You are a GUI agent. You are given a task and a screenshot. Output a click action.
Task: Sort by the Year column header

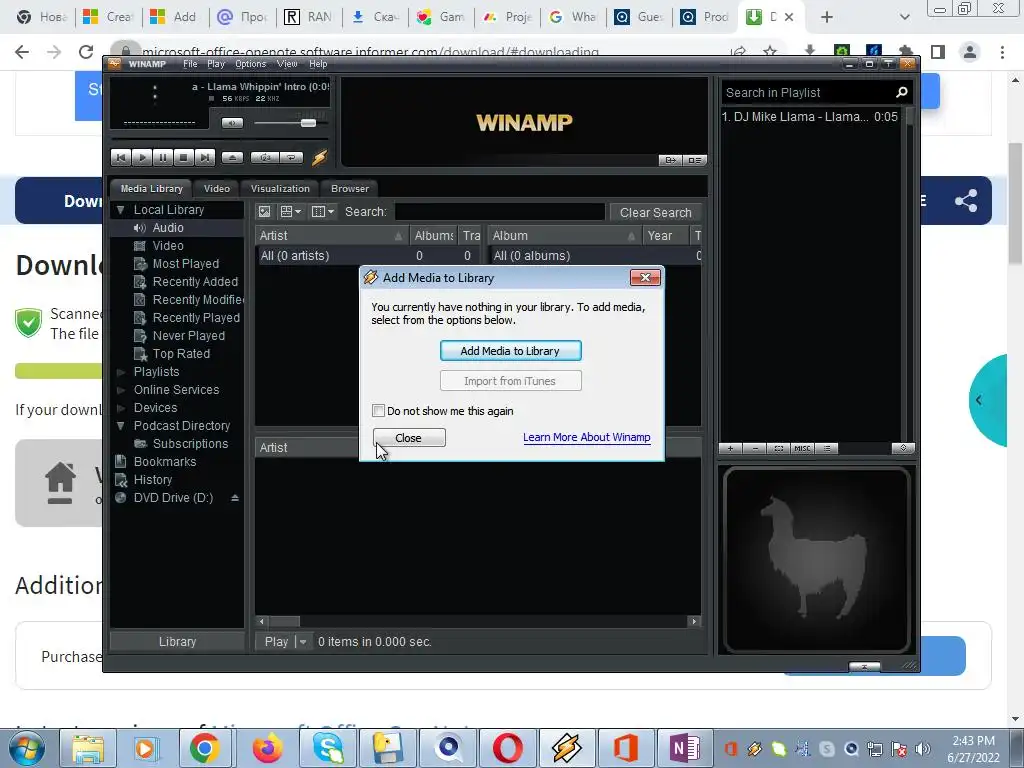tap(665, 236)
